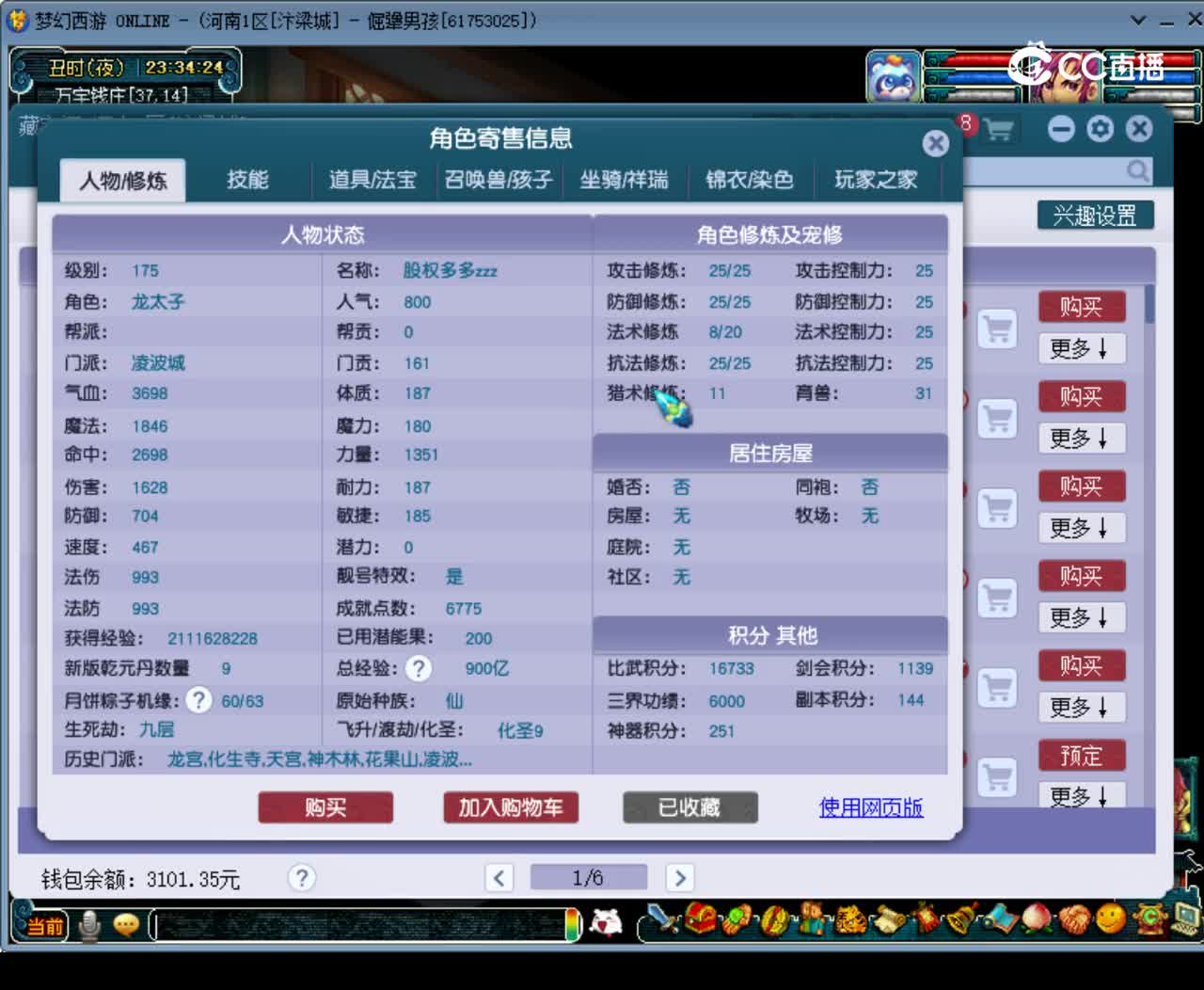Open the shopping cart icon with badge 8
Viewport: 1204px width, 990px height.
997,130
